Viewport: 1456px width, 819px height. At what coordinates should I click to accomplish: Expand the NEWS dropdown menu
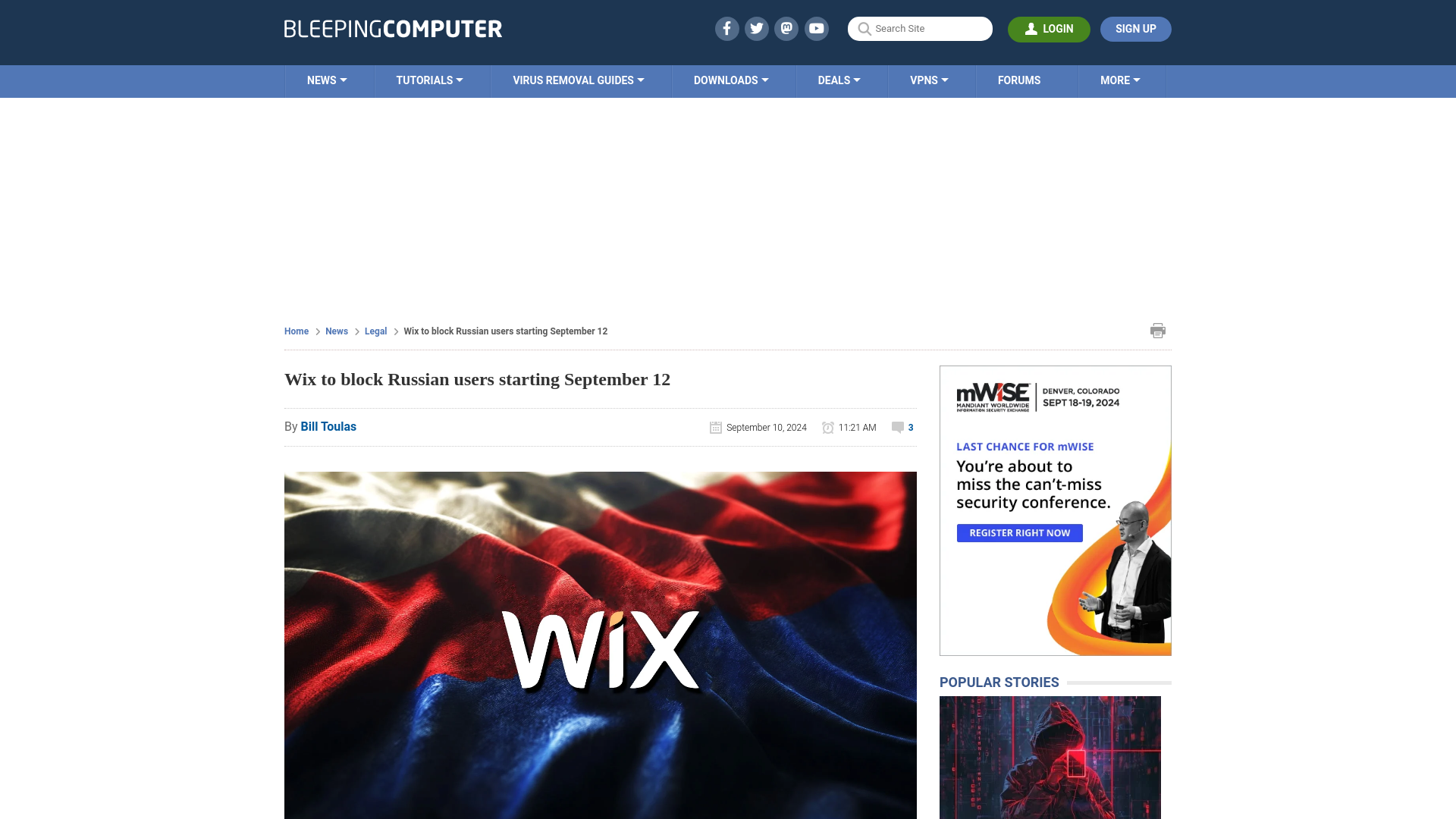point(326,80)
